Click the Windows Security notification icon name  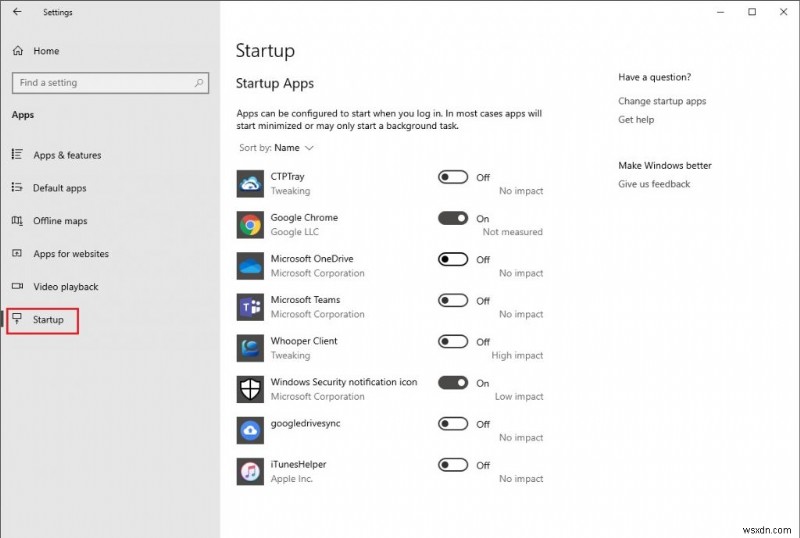click(344, 382)
